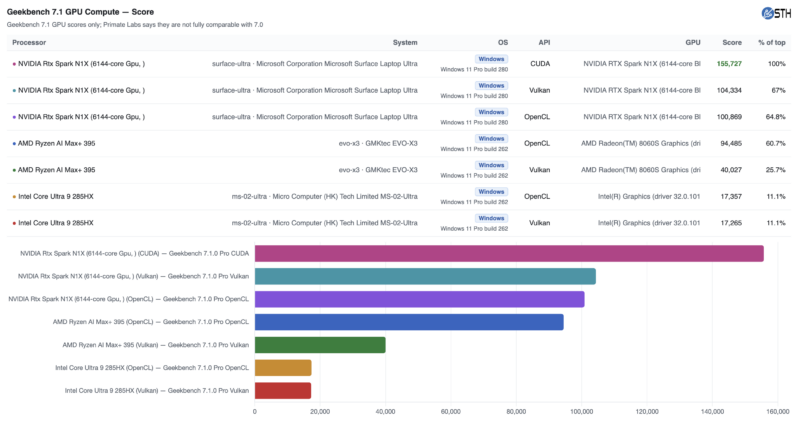Select the Windows badge in the 17,357 score row
800x423 pixels.
491,192
